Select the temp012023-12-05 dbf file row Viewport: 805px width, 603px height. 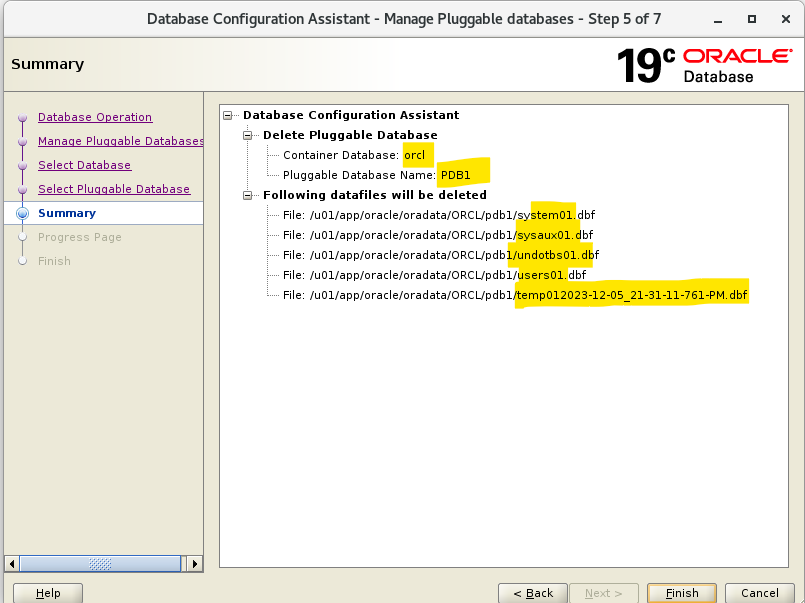[515, 295]
